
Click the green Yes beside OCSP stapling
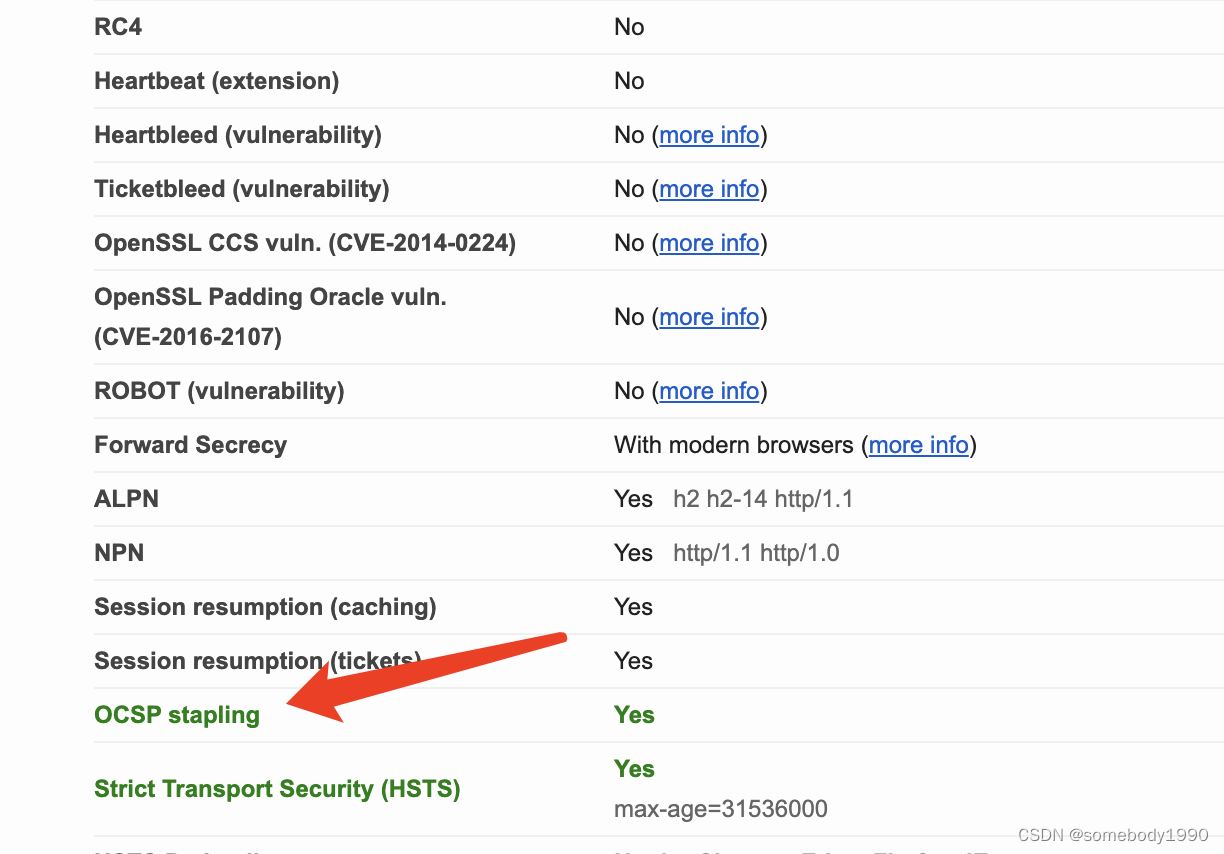[634, 715]
